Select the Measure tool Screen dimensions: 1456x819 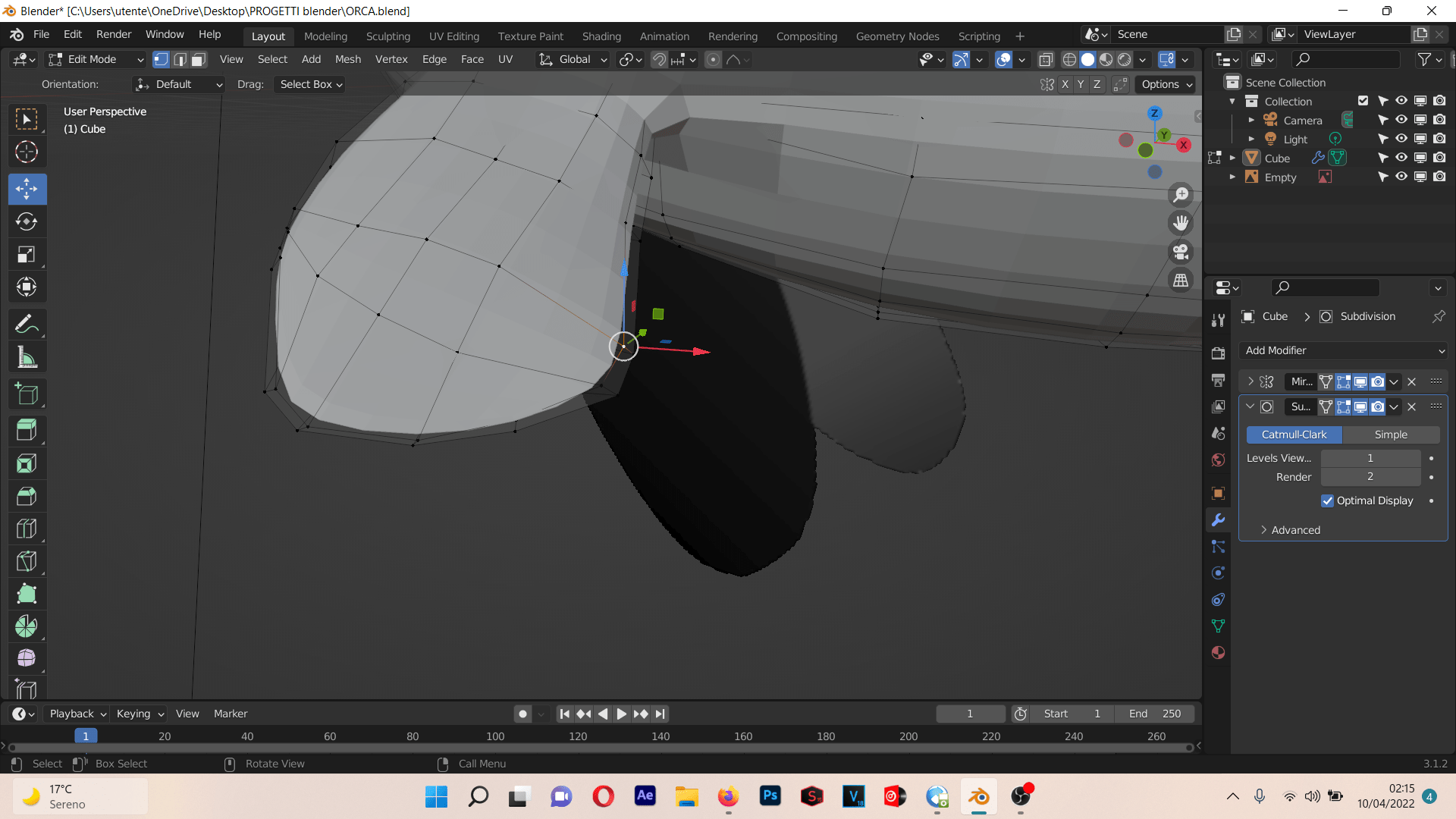tap(27, 357)
